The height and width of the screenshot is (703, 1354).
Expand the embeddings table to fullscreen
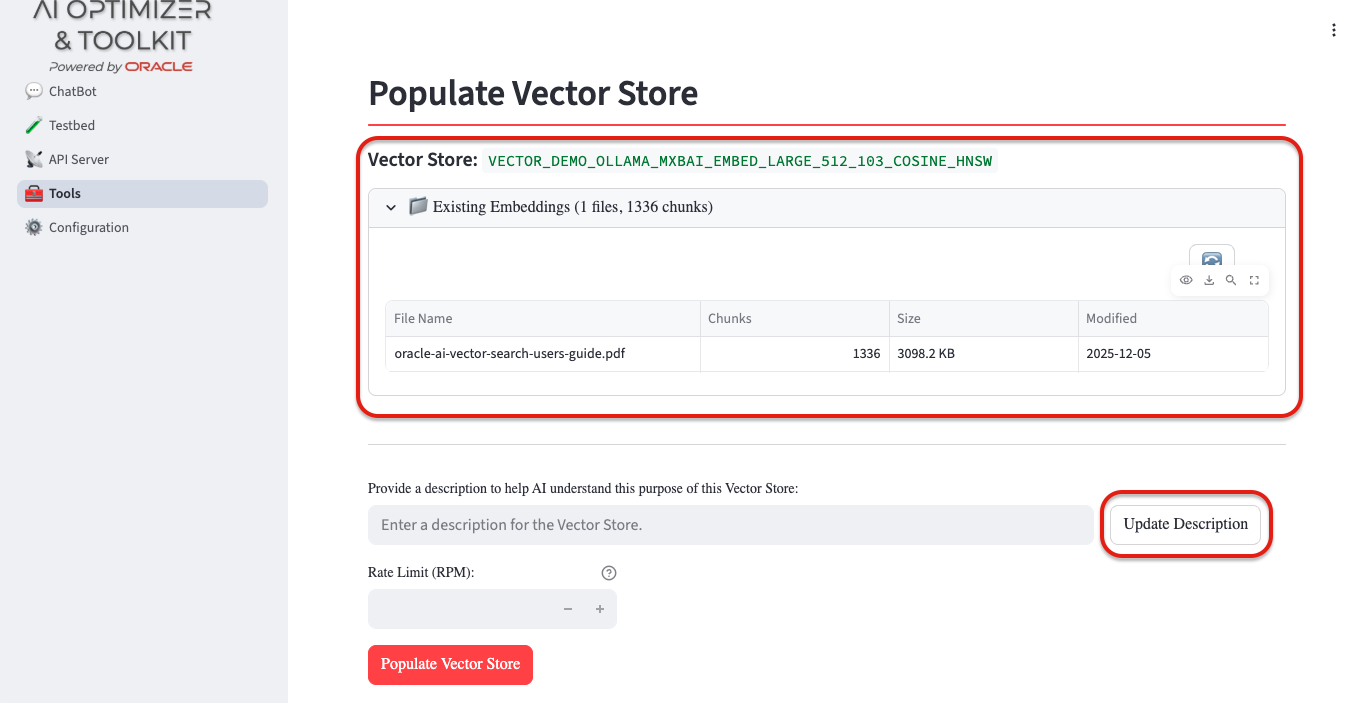pos(1254,280)
